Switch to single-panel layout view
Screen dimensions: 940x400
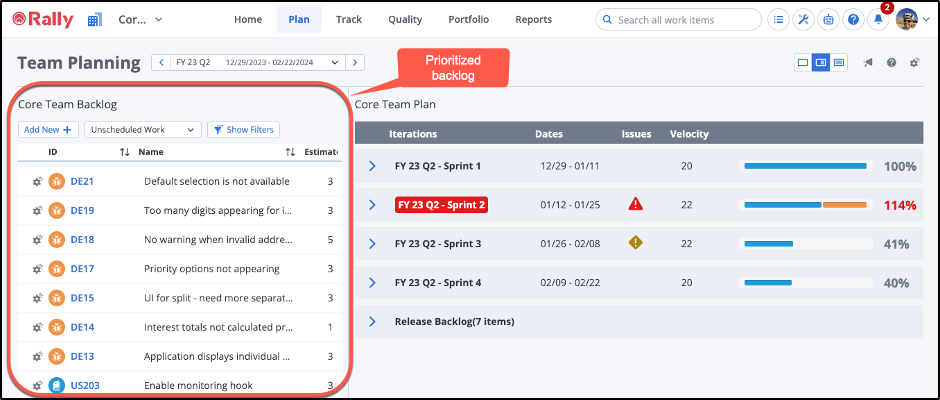(x=802, y=63)
